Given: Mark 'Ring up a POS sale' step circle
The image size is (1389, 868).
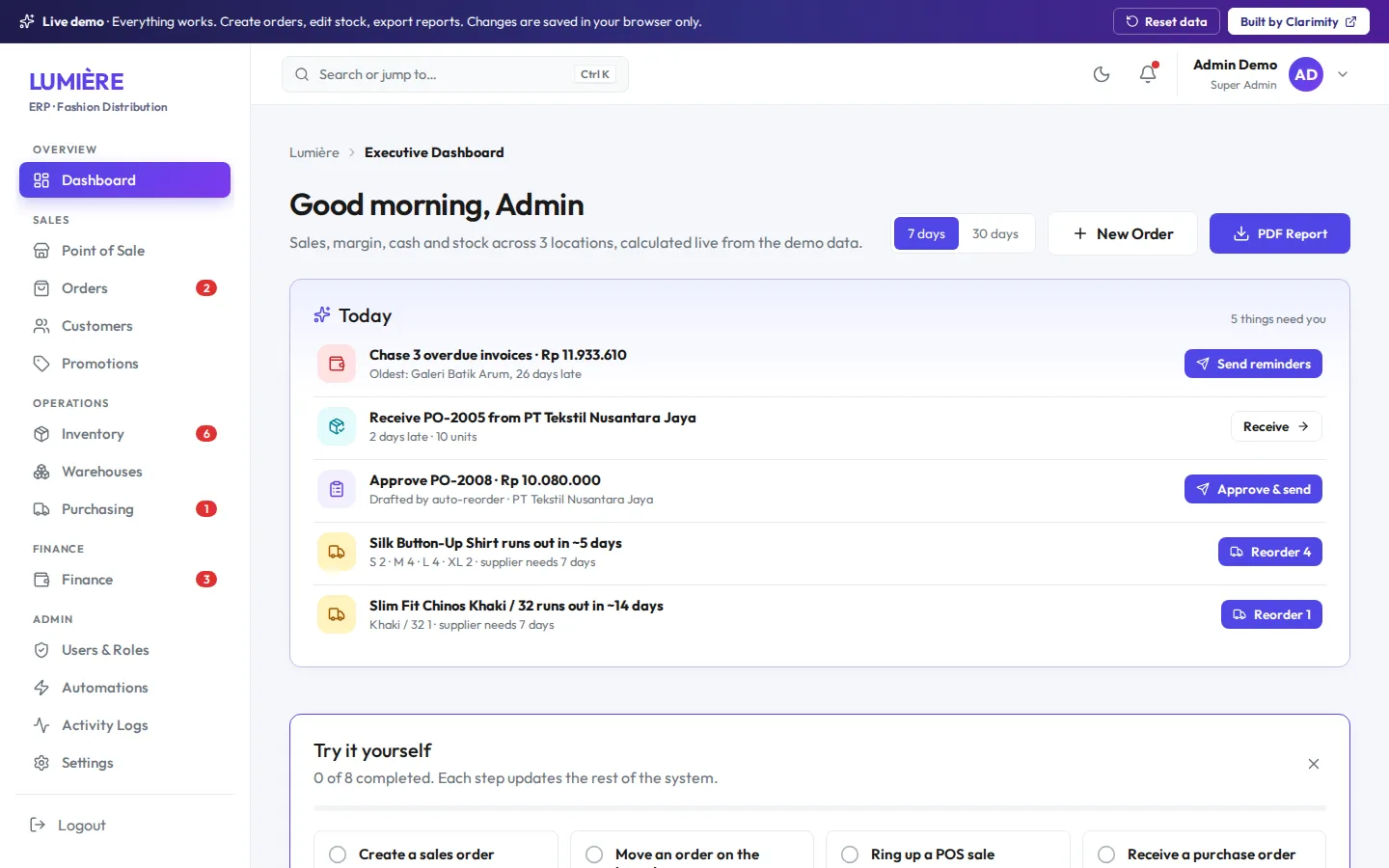Looking at the screenshot, I should pos(850,854).
